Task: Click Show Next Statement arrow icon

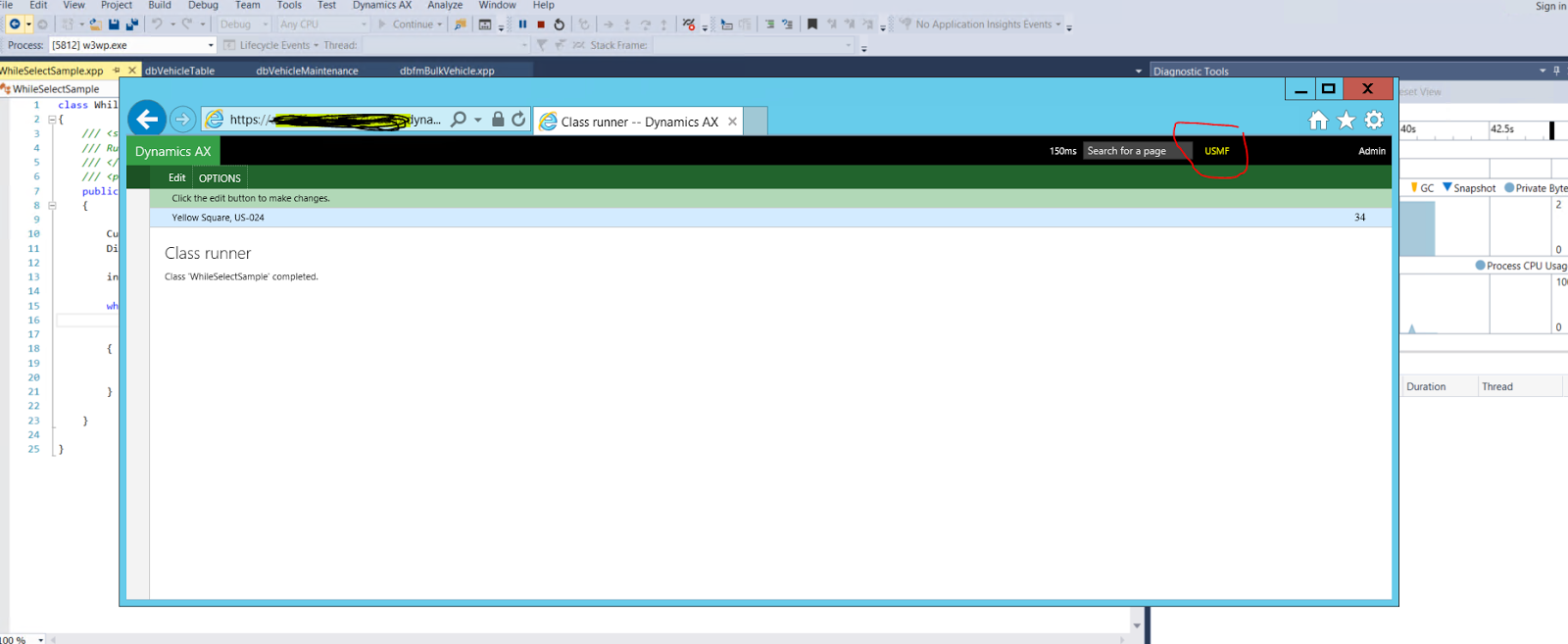Action: pos(609,25)
